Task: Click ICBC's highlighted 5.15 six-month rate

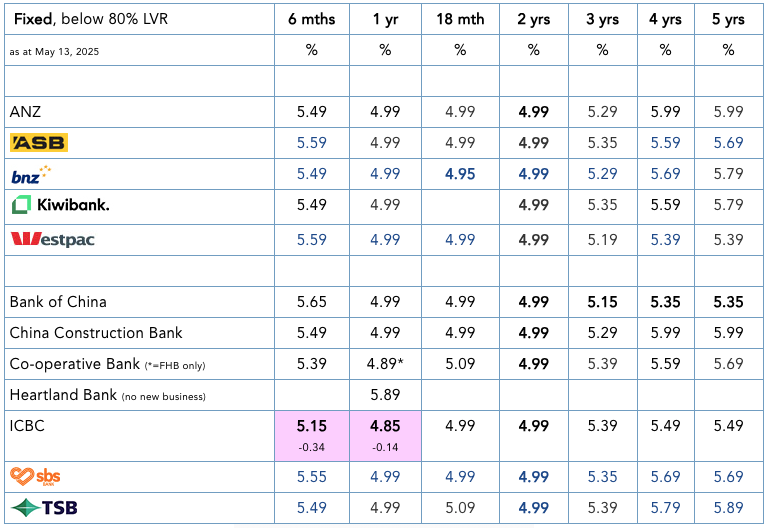Action: (311, 426)
